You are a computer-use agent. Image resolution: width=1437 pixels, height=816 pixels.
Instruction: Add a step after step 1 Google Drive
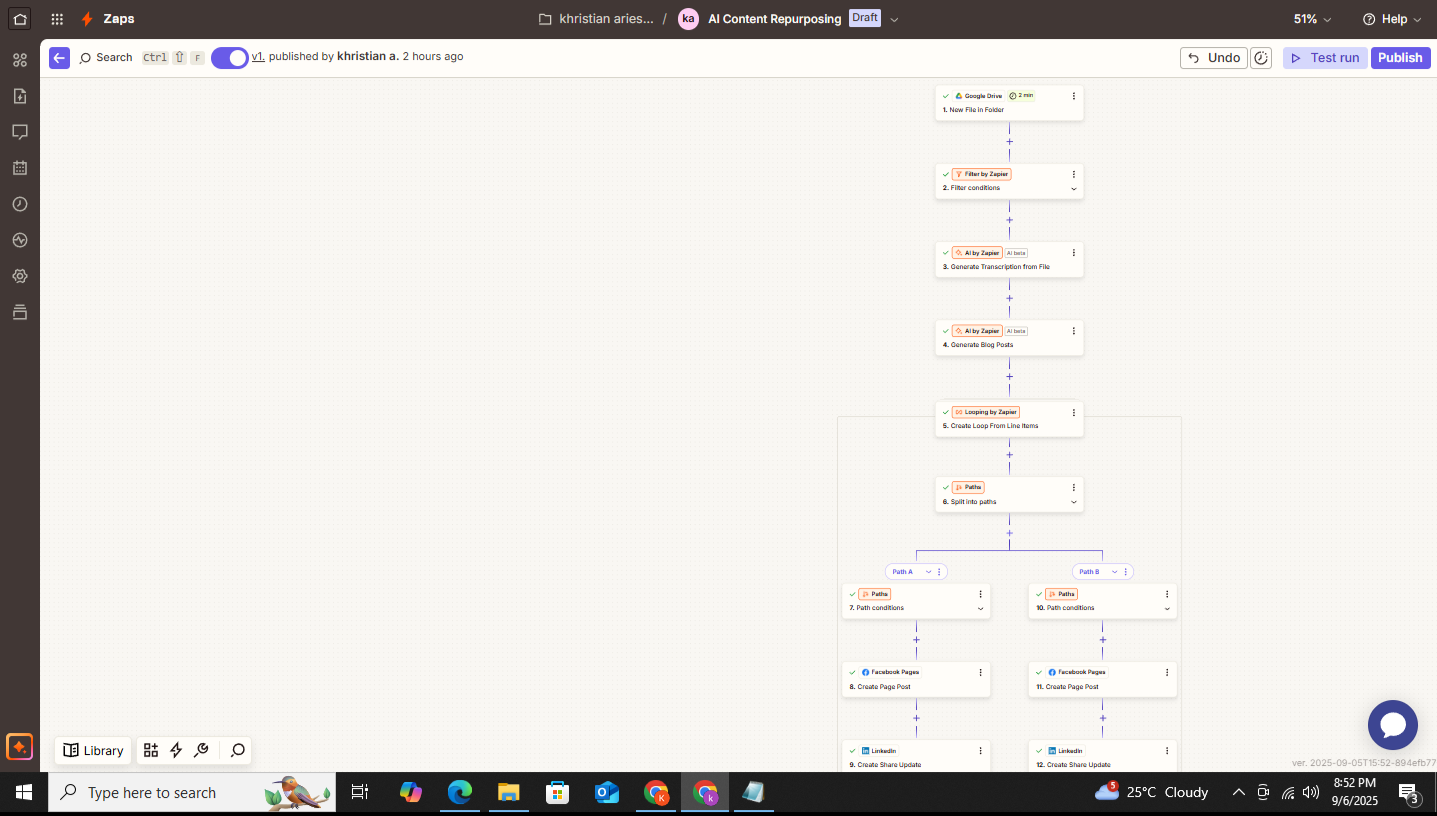pos(1009,142)
